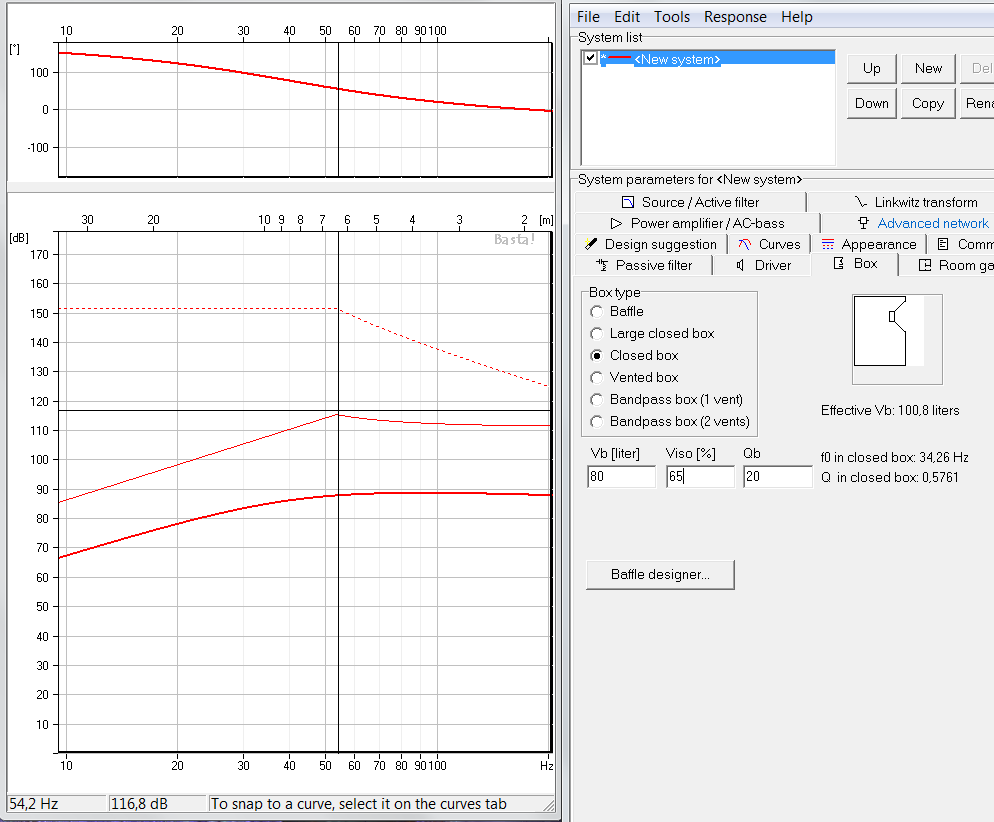This screenshot has width=994, height=822.
Task: Click the Passive filter tab icon
Action: point(602,265)
